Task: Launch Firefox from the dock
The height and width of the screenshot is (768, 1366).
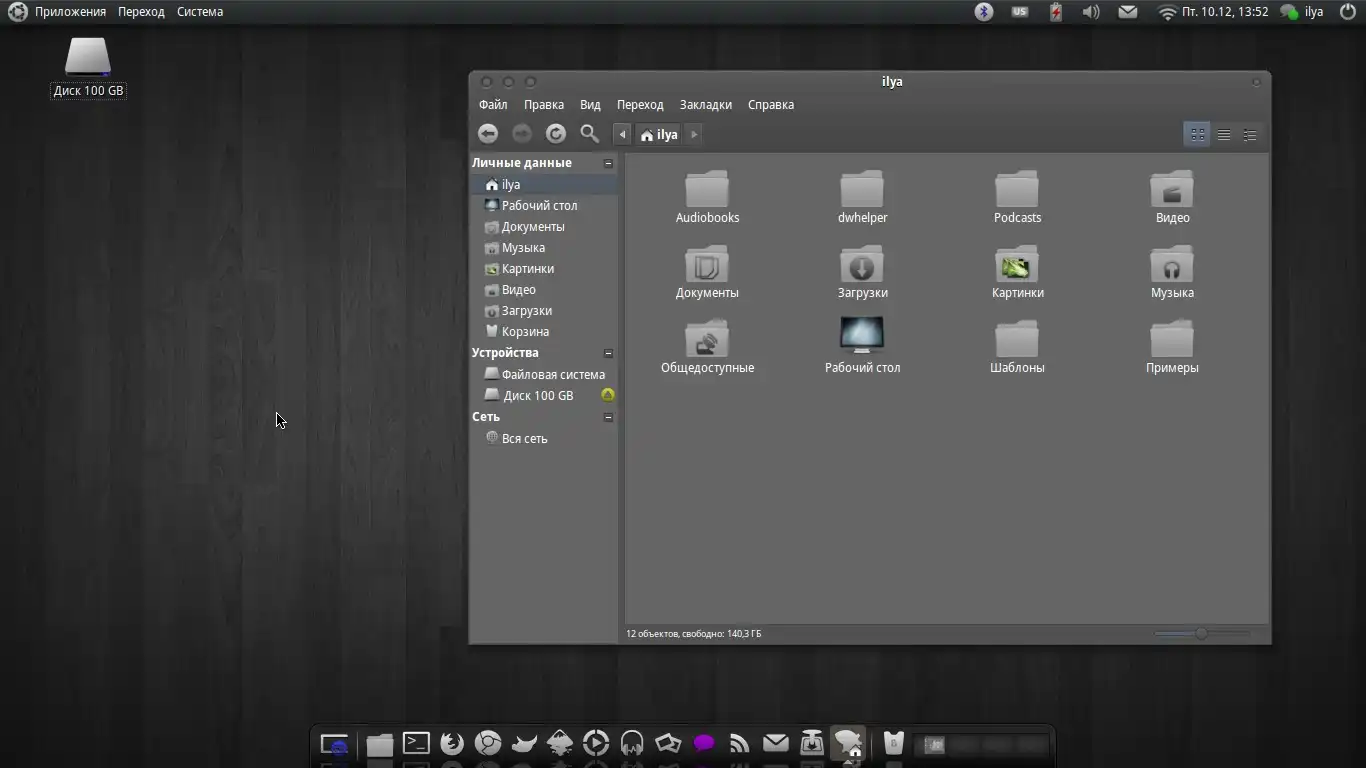Action: pyautogui.click(x=452, y=743)
